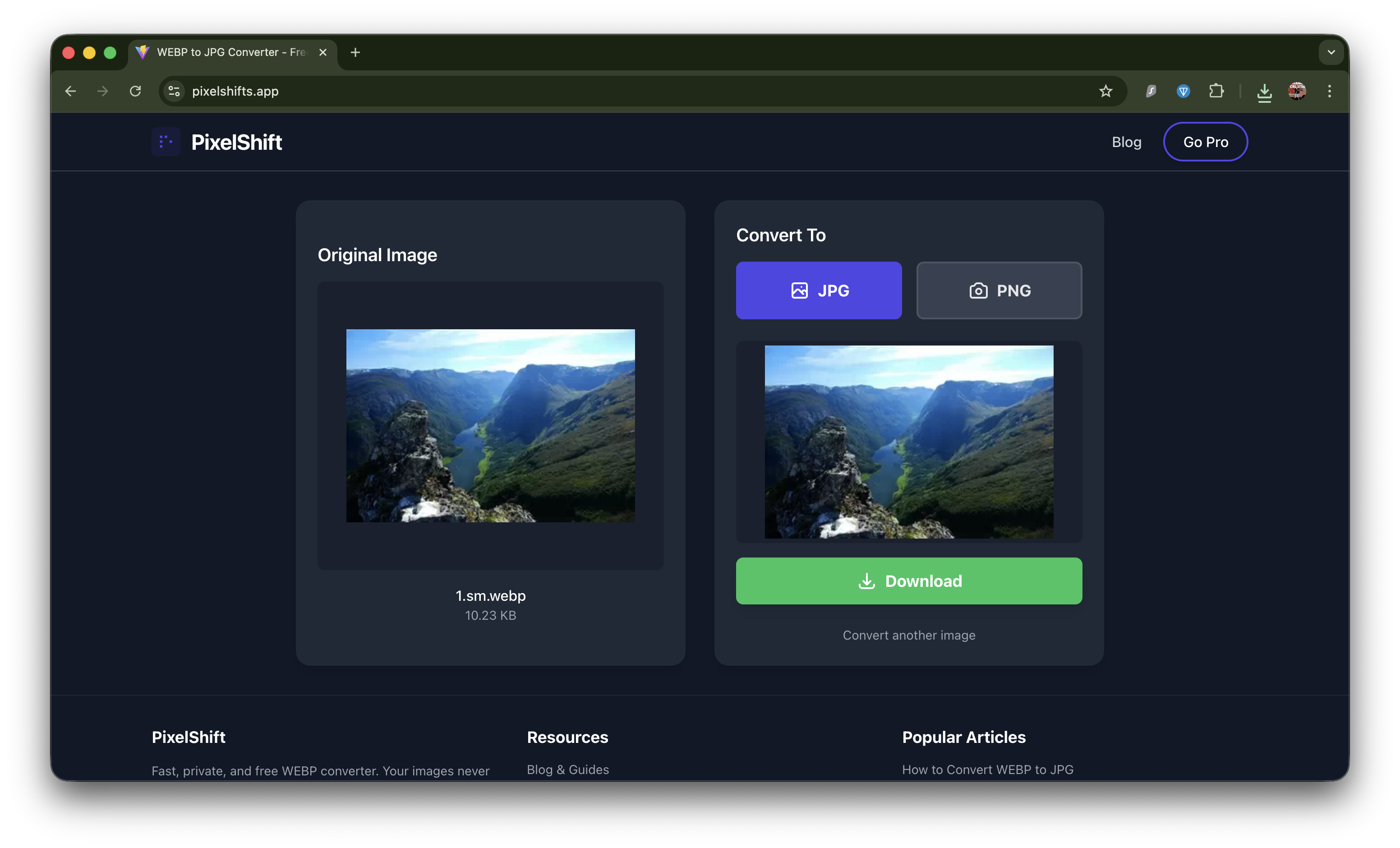This screenshot has width=1400, height=848.
Task: Open the Blog page
Action: coord(1126,142)
